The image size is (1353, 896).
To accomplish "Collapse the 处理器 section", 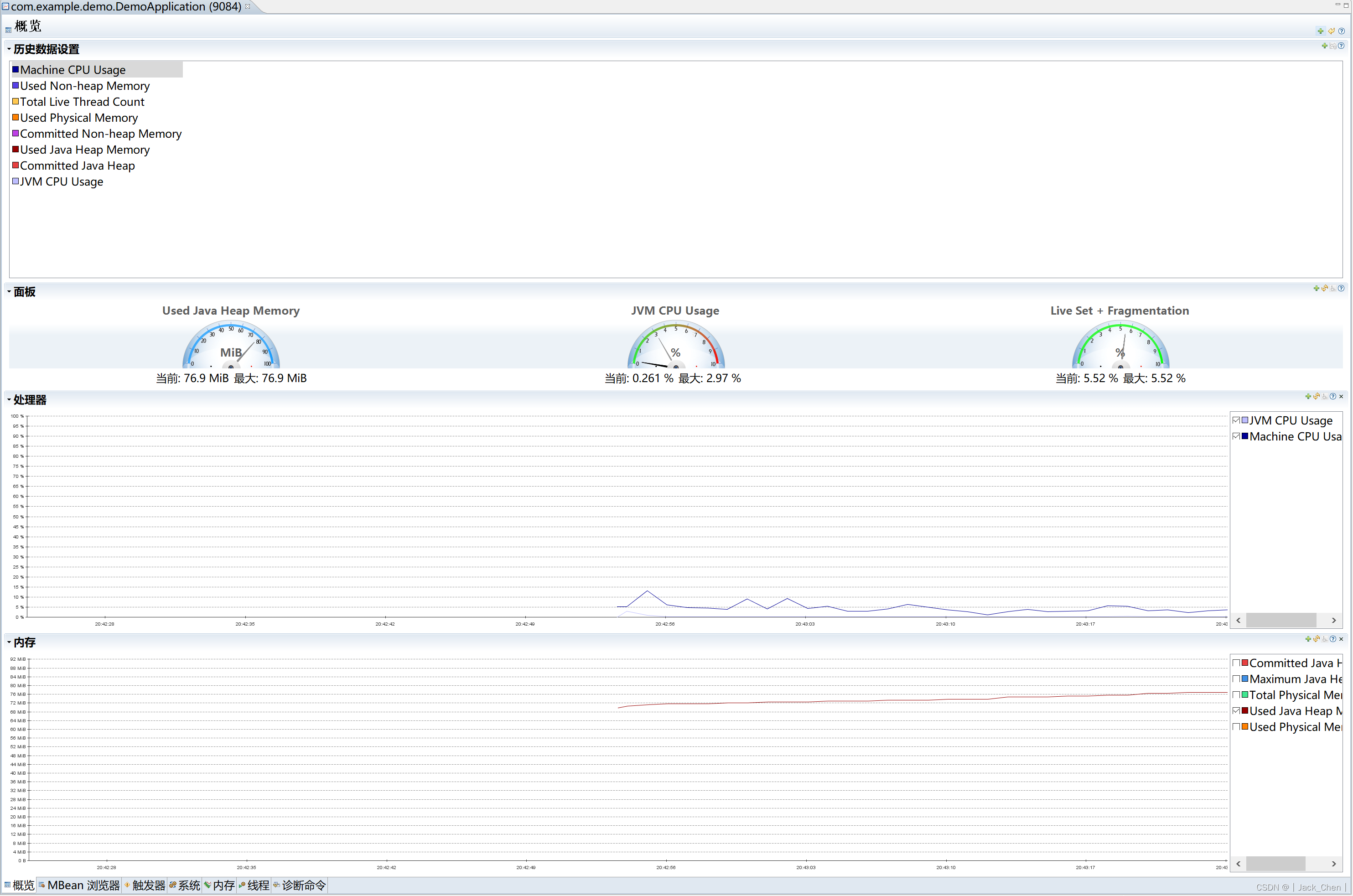I will [9, 400].
